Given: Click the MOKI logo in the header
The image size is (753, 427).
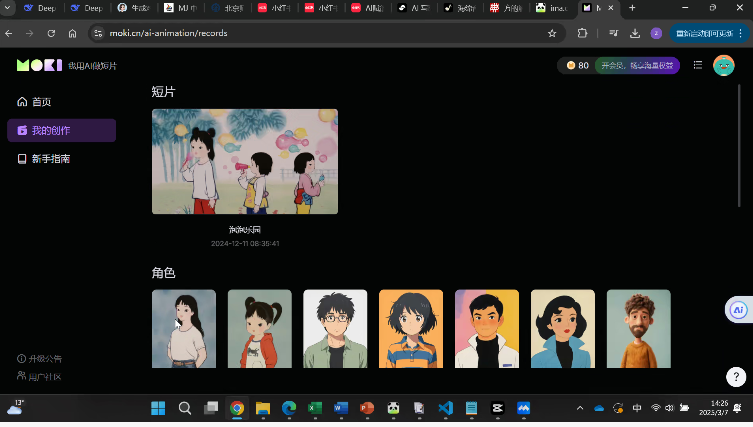Looking at the screenshot, I should tap(37, 65).
